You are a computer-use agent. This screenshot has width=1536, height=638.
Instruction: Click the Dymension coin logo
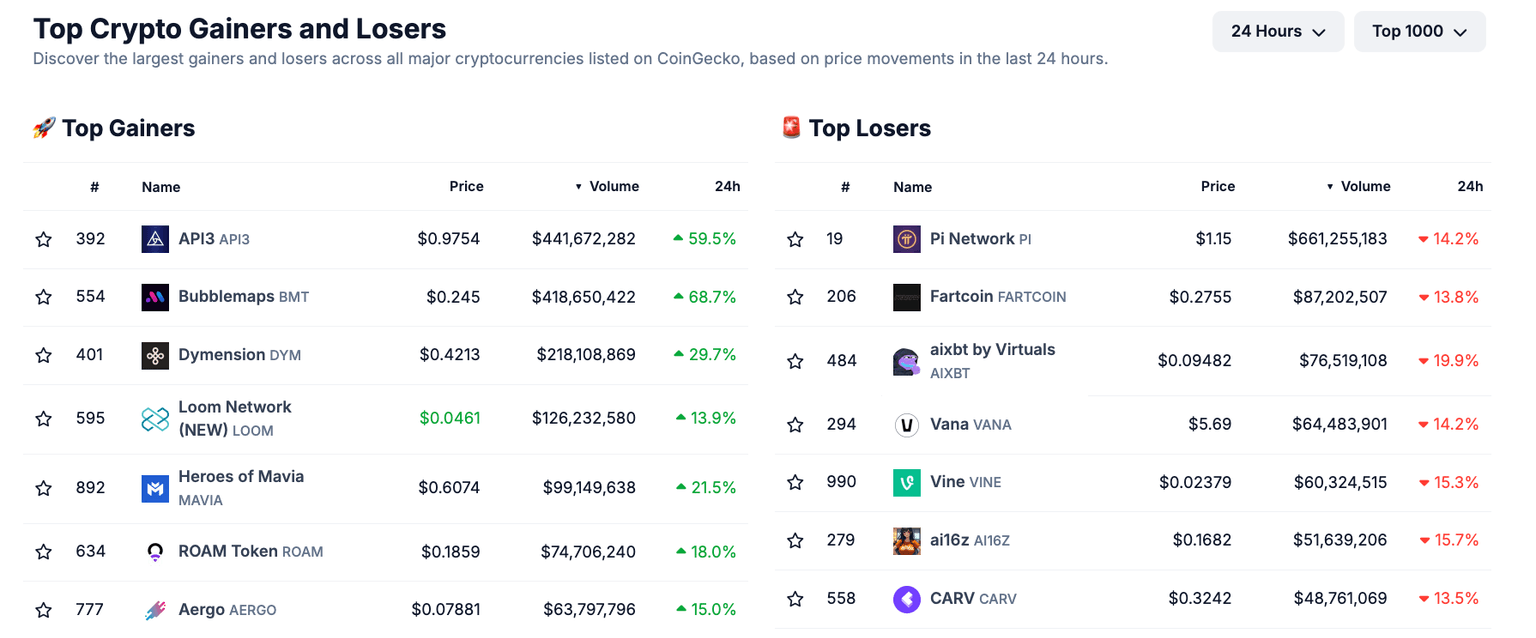(x=155, y=354)
